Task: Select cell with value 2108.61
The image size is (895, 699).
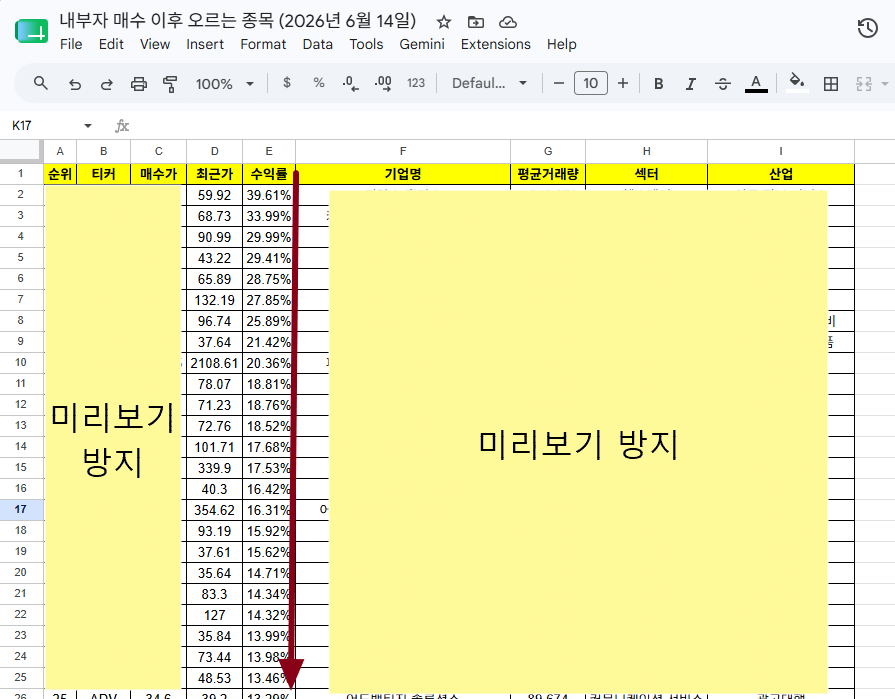Action: pyautogui.click(x=215, y=363)
